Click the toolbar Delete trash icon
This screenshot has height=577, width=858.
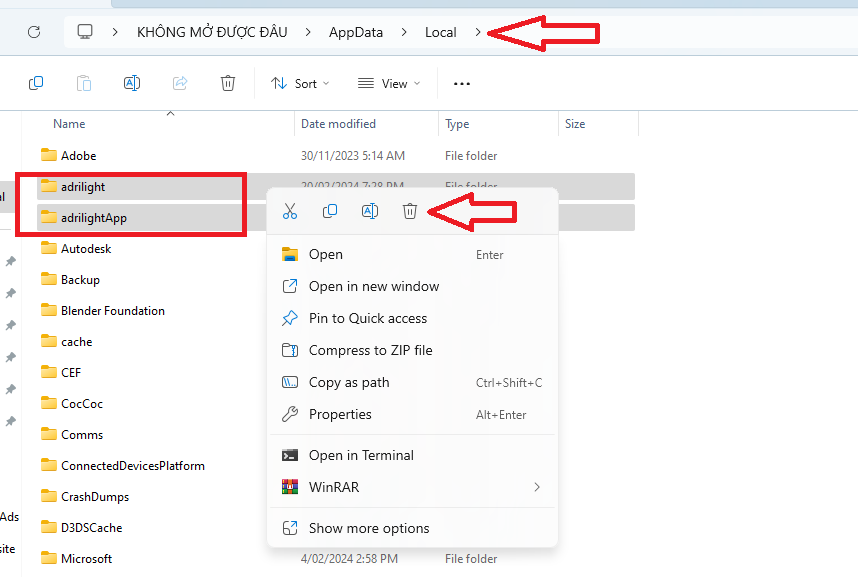coord(228,83)
